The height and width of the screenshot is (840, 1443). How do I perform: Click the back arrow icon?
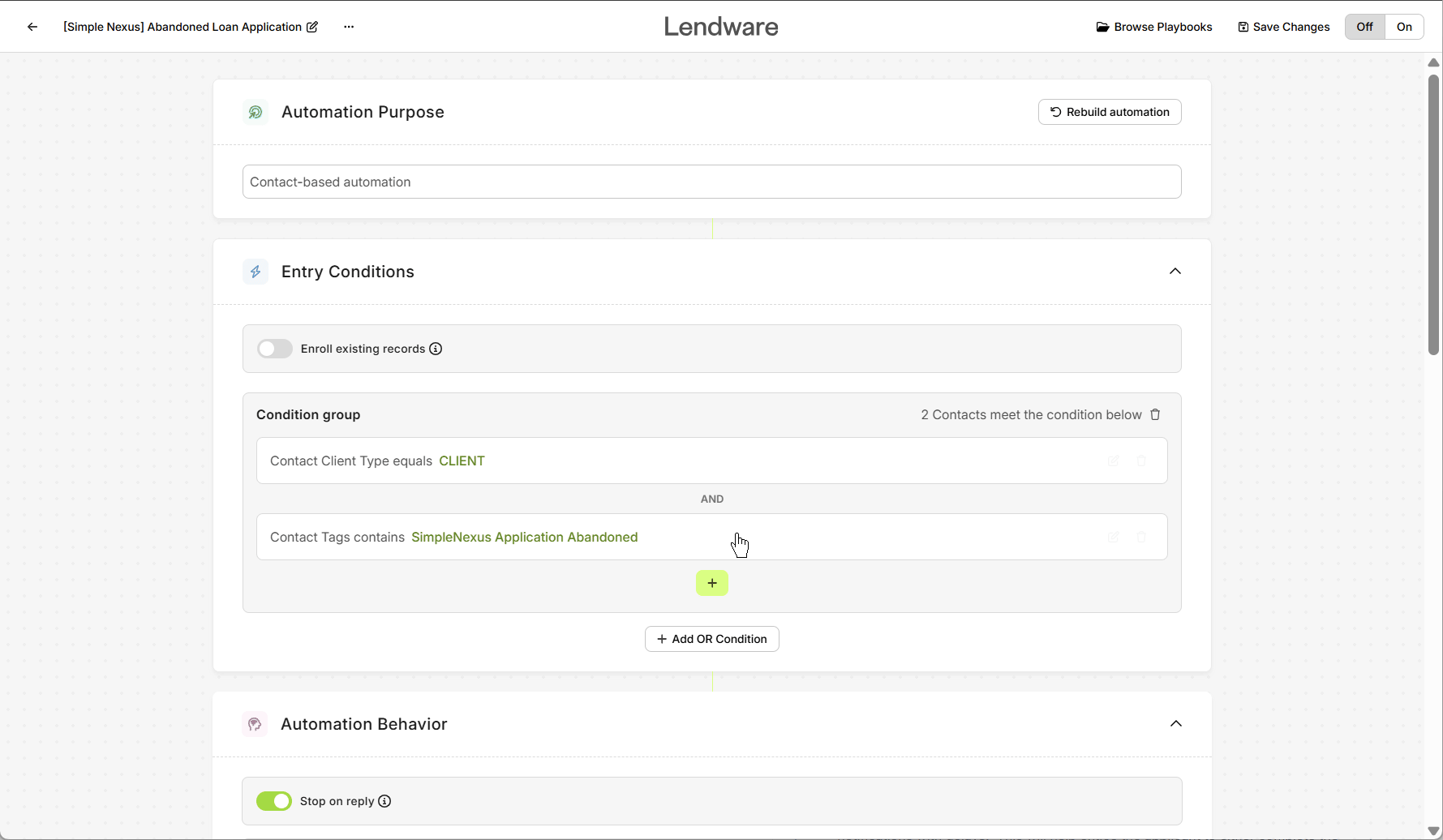tap(32, 27)
